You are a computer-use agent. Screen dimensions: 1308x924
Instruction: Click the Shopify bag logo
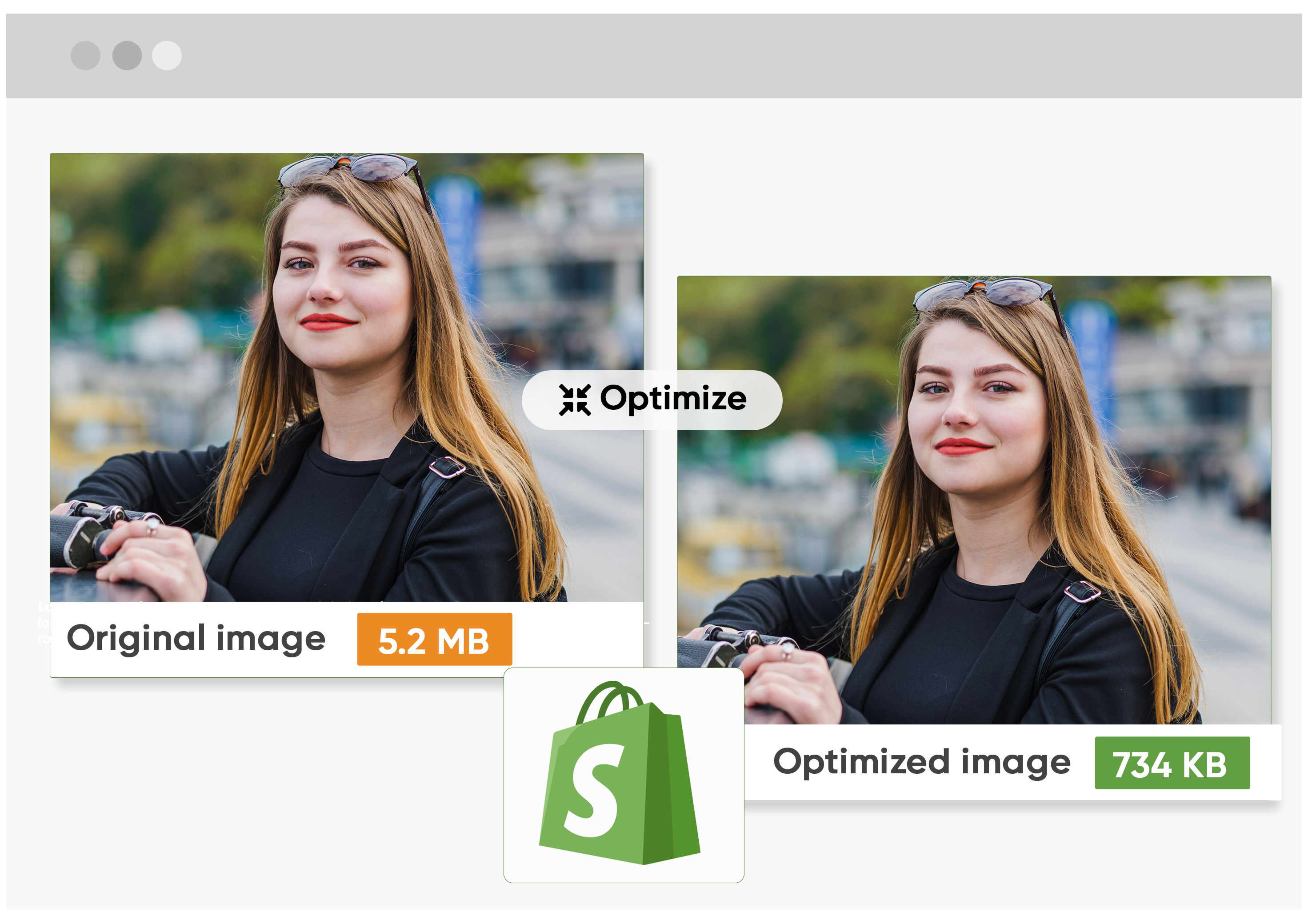(x=621, y=775)
